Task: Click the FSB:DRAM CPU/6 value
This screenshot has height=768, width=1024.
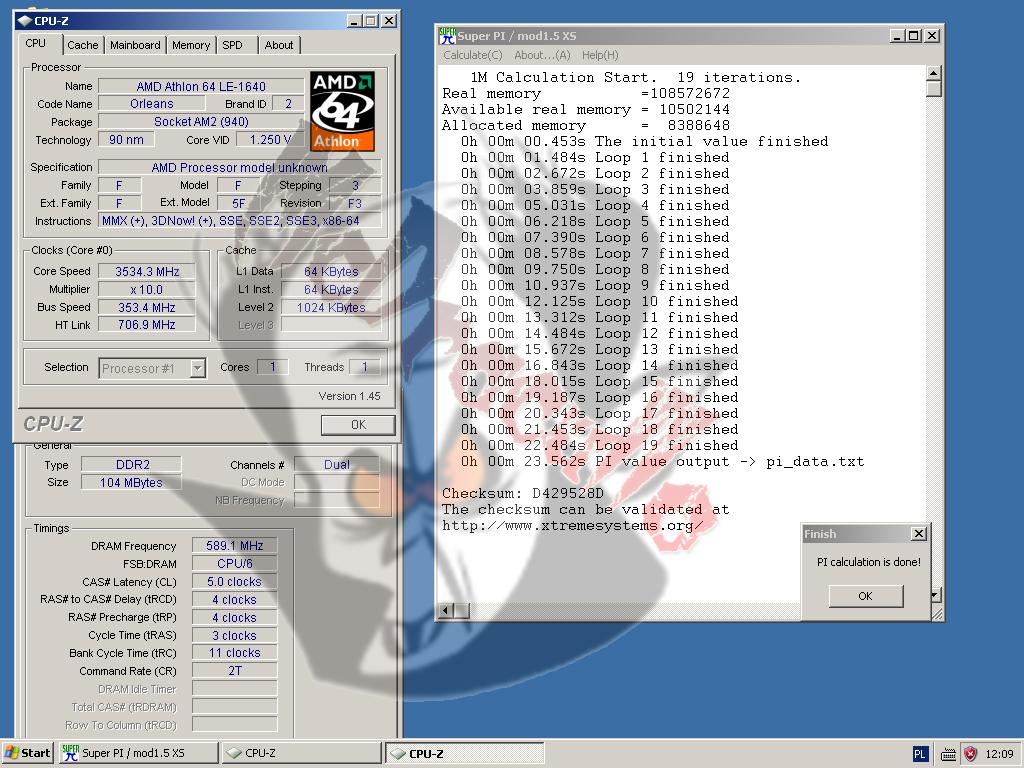Action: point(234,564)
